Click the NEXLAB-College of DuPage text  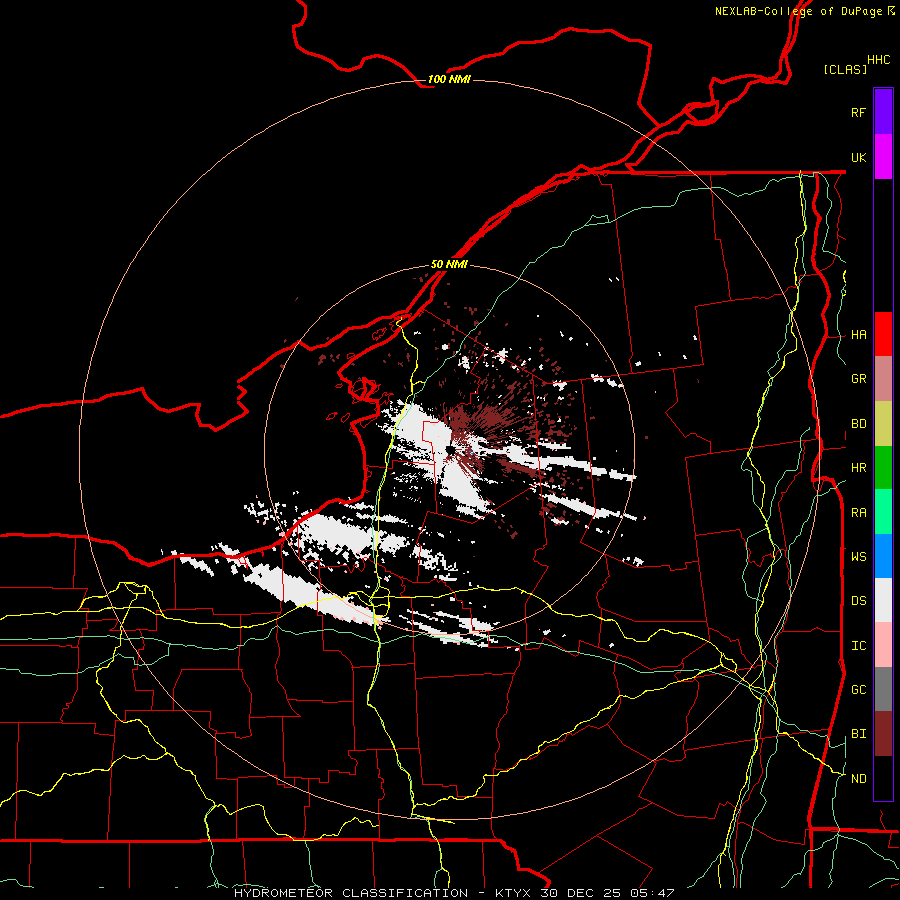click(x=798, y=11)
